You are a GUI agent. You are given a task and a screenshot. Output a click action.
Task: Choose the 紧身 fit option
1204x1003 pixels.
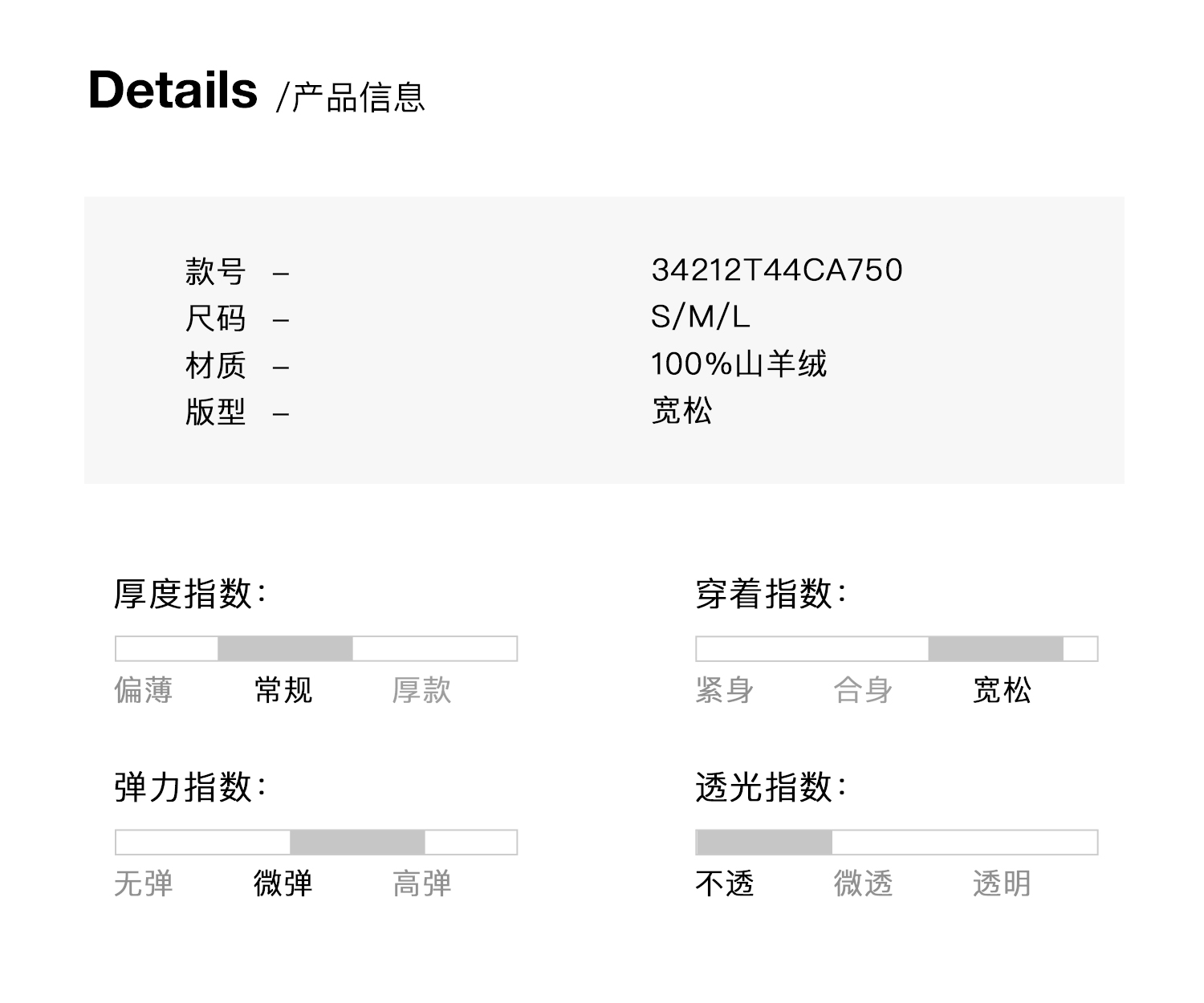click(x=724, y=690)
